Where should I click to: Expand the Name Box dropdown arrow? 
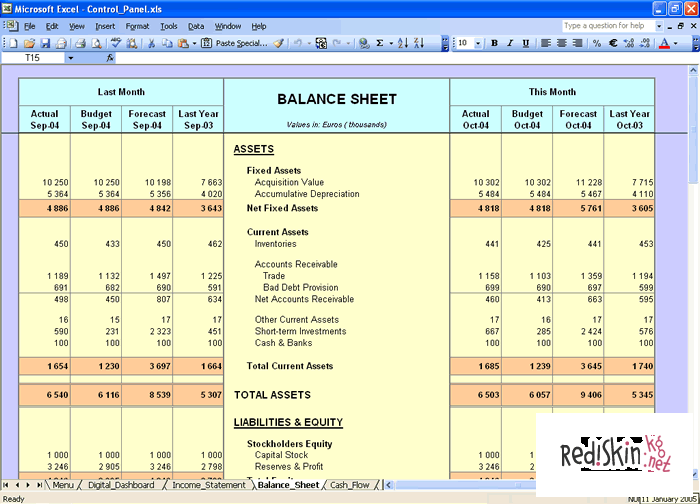click(x=69, y=58)
